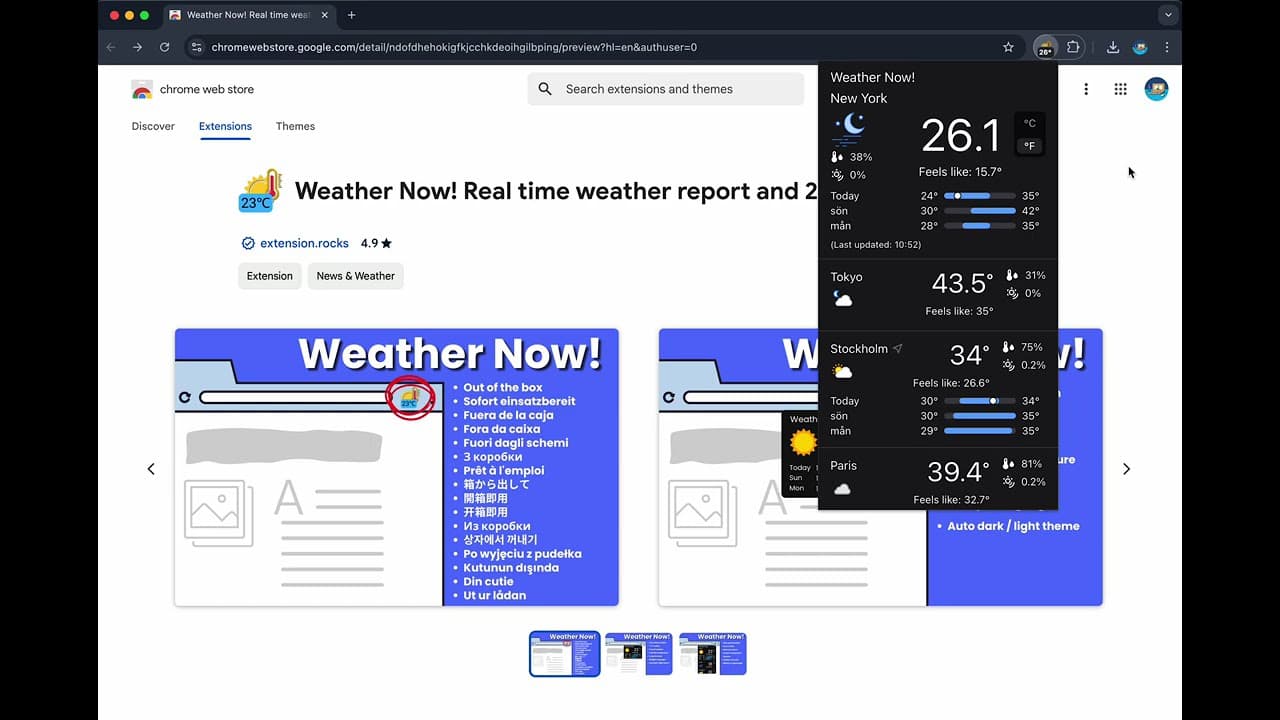The height and width of the screenshot is (720, 1280).
Task: Show next screenshot in carousel
Action: [x=1126, y=469]
